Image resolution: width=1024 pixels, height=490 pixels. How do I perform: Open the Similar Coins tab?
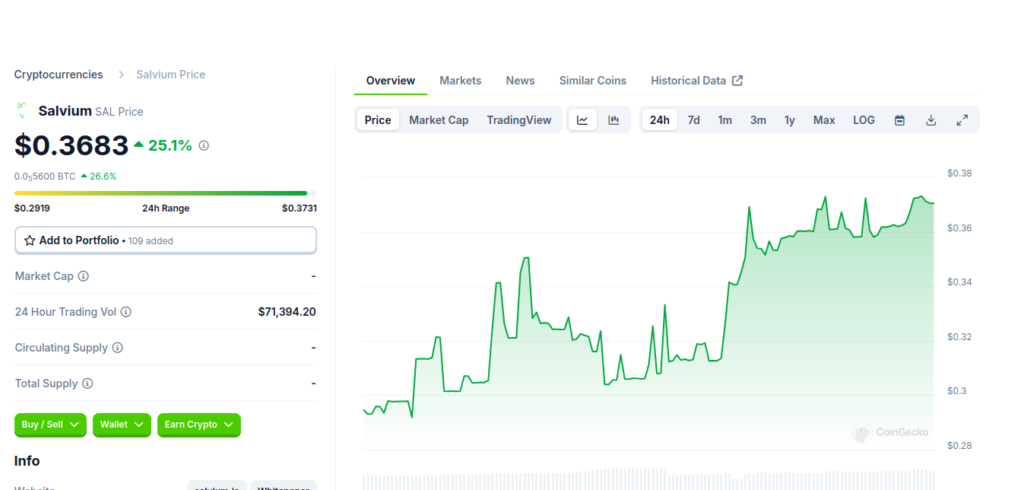[x=593, y=80]
